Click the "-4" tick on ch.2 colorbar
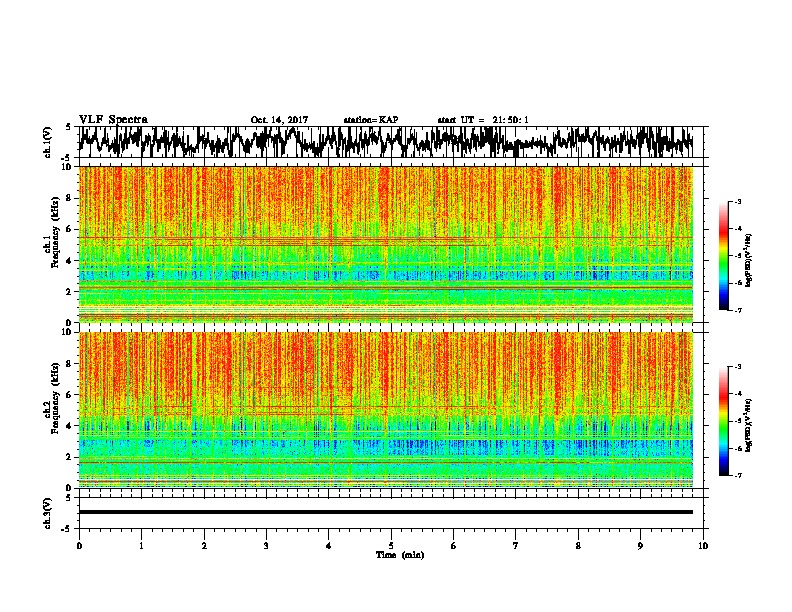Image resolution: width=792 pixels, height=612 pixels. coord(738,394)
